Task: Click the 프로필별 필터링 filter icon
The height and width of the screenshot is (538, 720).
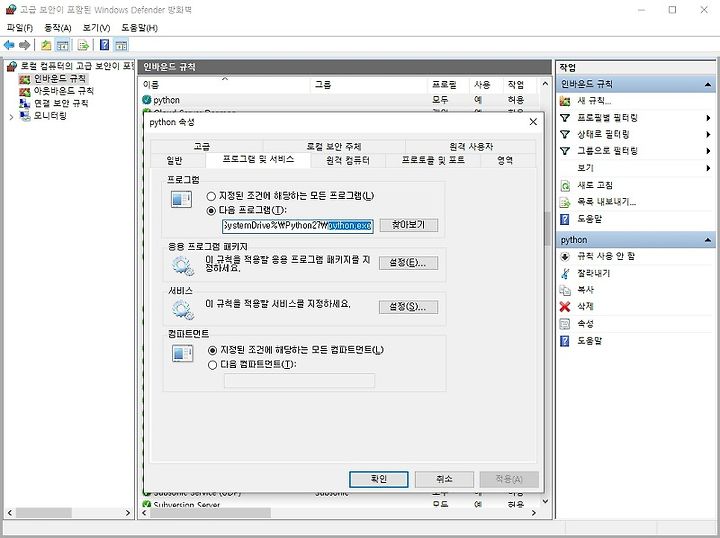Action: pyautogui.click(x=565, y=118)
